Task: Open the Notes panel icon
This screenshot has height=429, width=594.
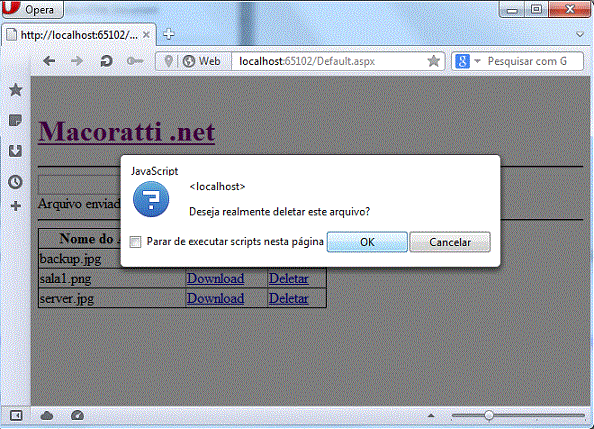Action: tap(16, 121)
